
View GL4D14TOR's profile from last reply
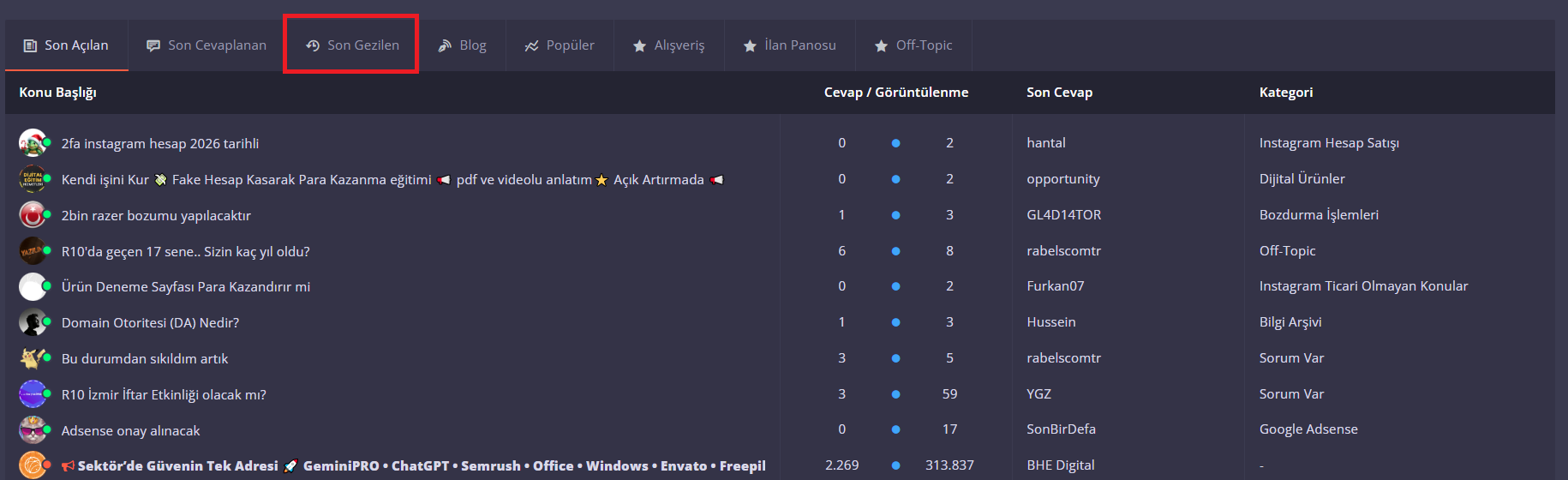click(1064, 215)
